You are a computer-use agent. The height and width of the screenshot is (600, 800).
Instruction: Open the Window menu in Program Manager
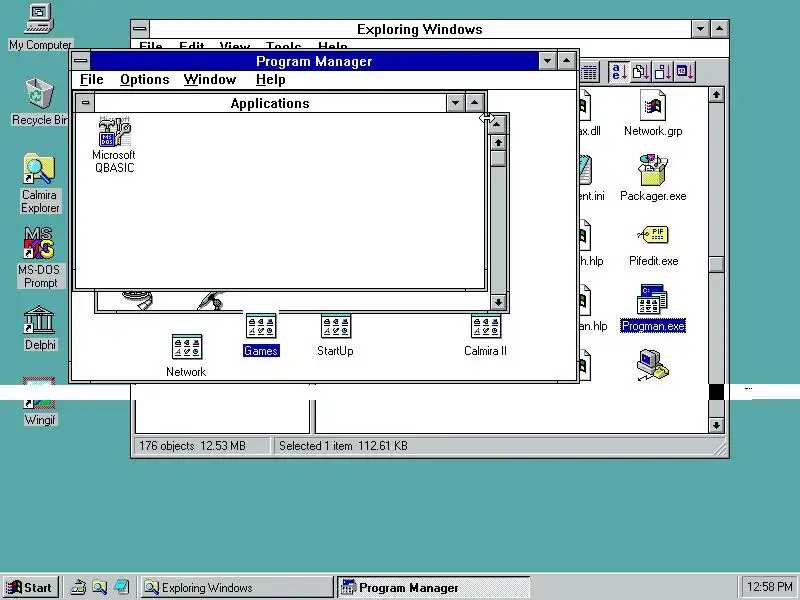(210, 80)
